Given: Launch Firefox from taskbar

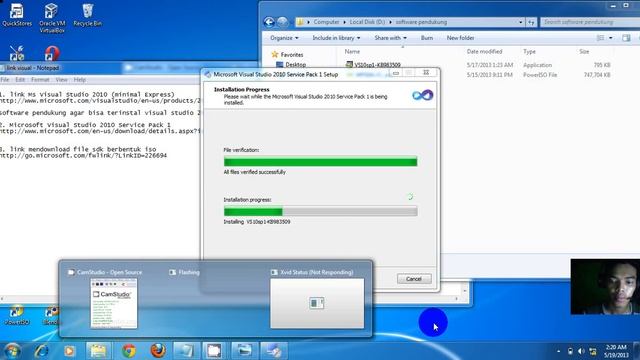Looking at the screenshot, I should pyautogui.click(x=158, y=351).
